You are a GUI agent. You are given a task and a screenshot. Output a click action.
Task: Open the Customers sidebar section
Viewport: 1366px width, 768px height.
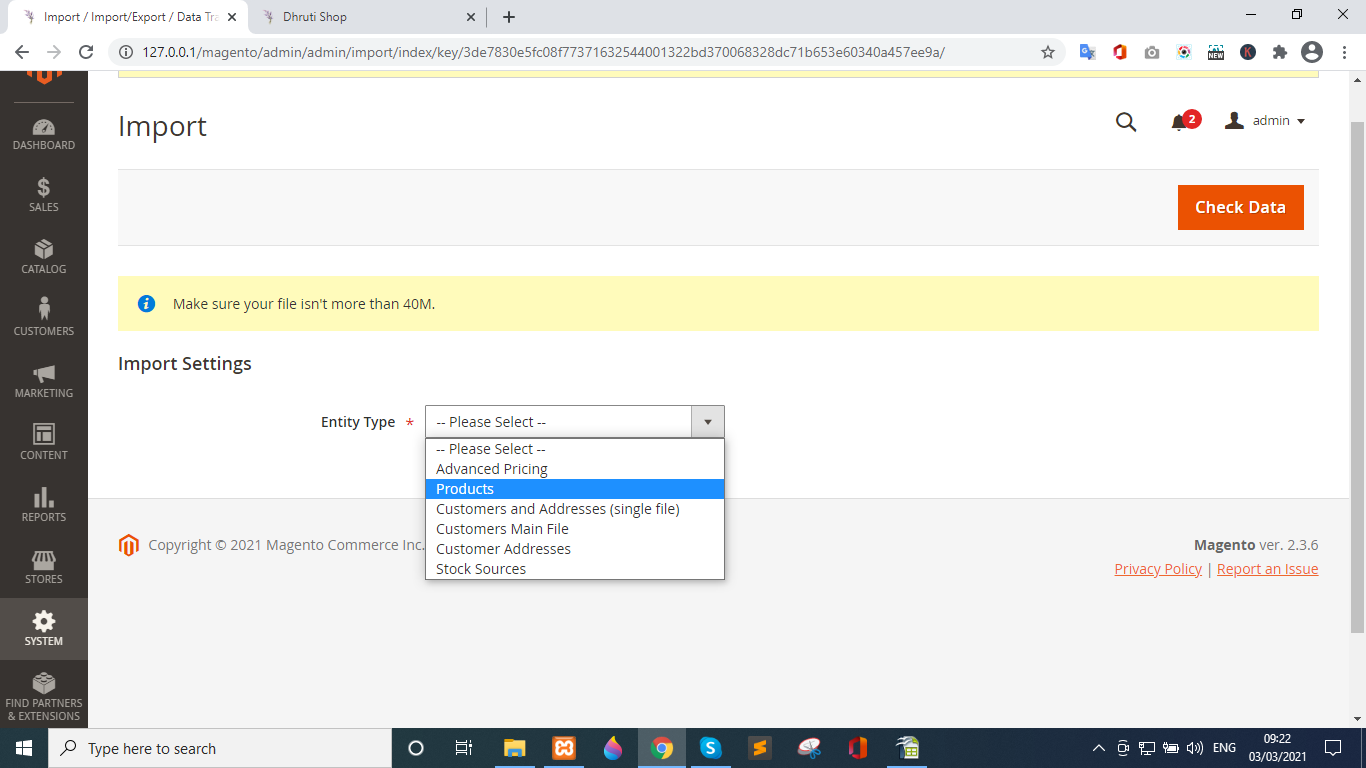tap(43, 318)
